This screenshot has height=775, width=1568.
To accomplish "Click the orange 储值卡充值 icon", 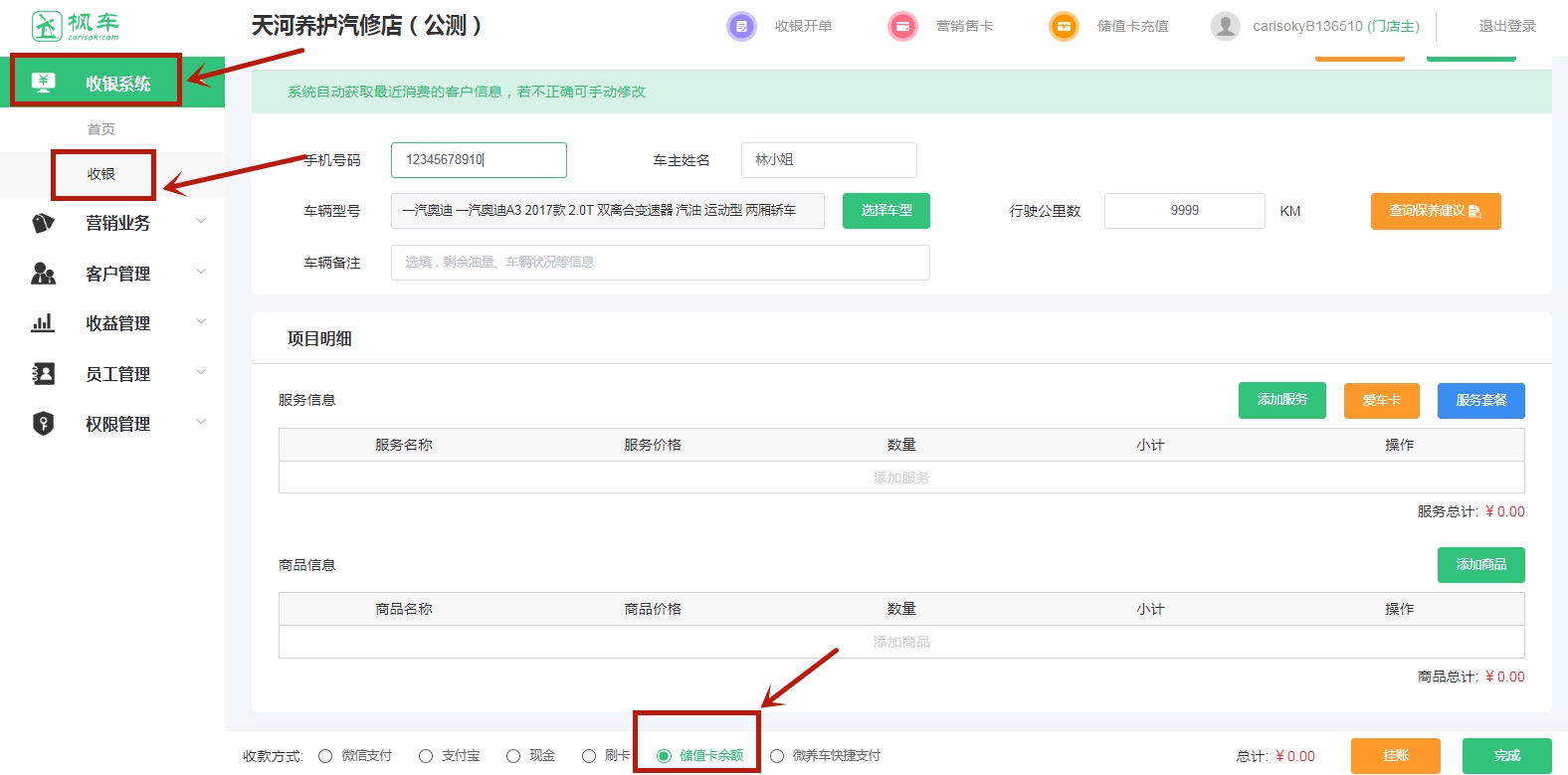I will [x=1064, y=26].
